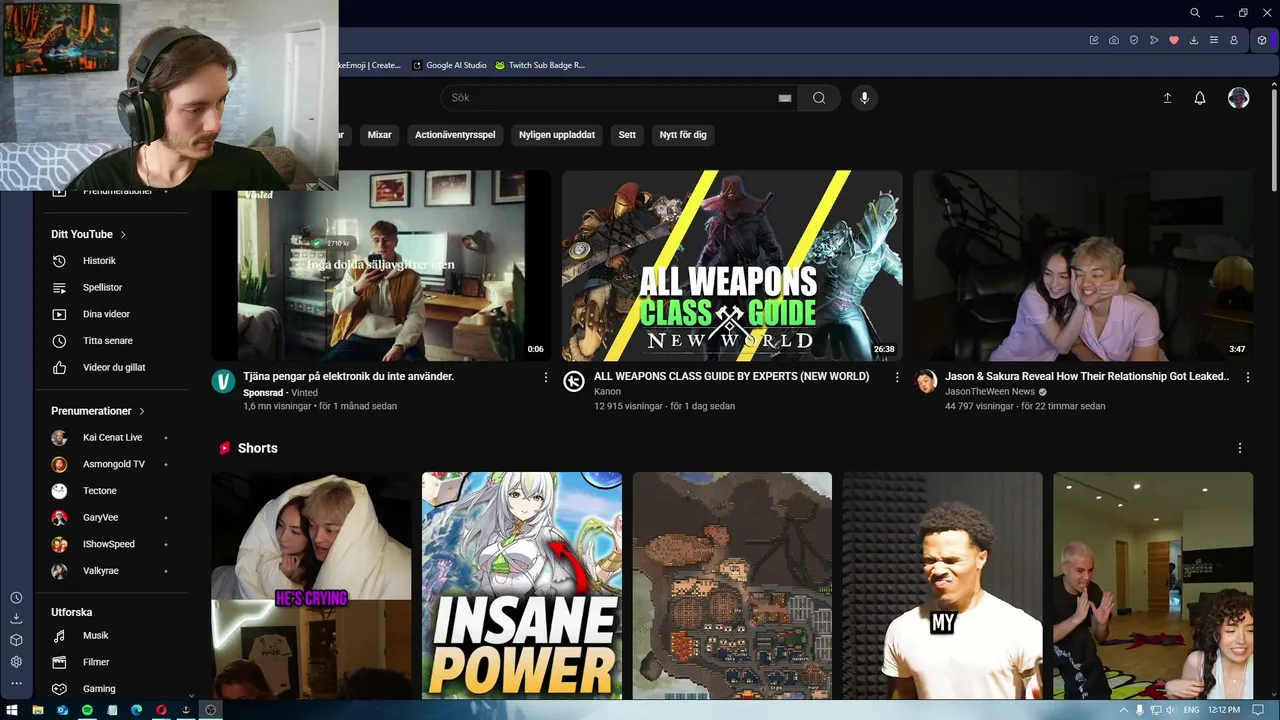Click the send arrow icon in address bar
The image size is (1280, 720).
coord(1154,40)
